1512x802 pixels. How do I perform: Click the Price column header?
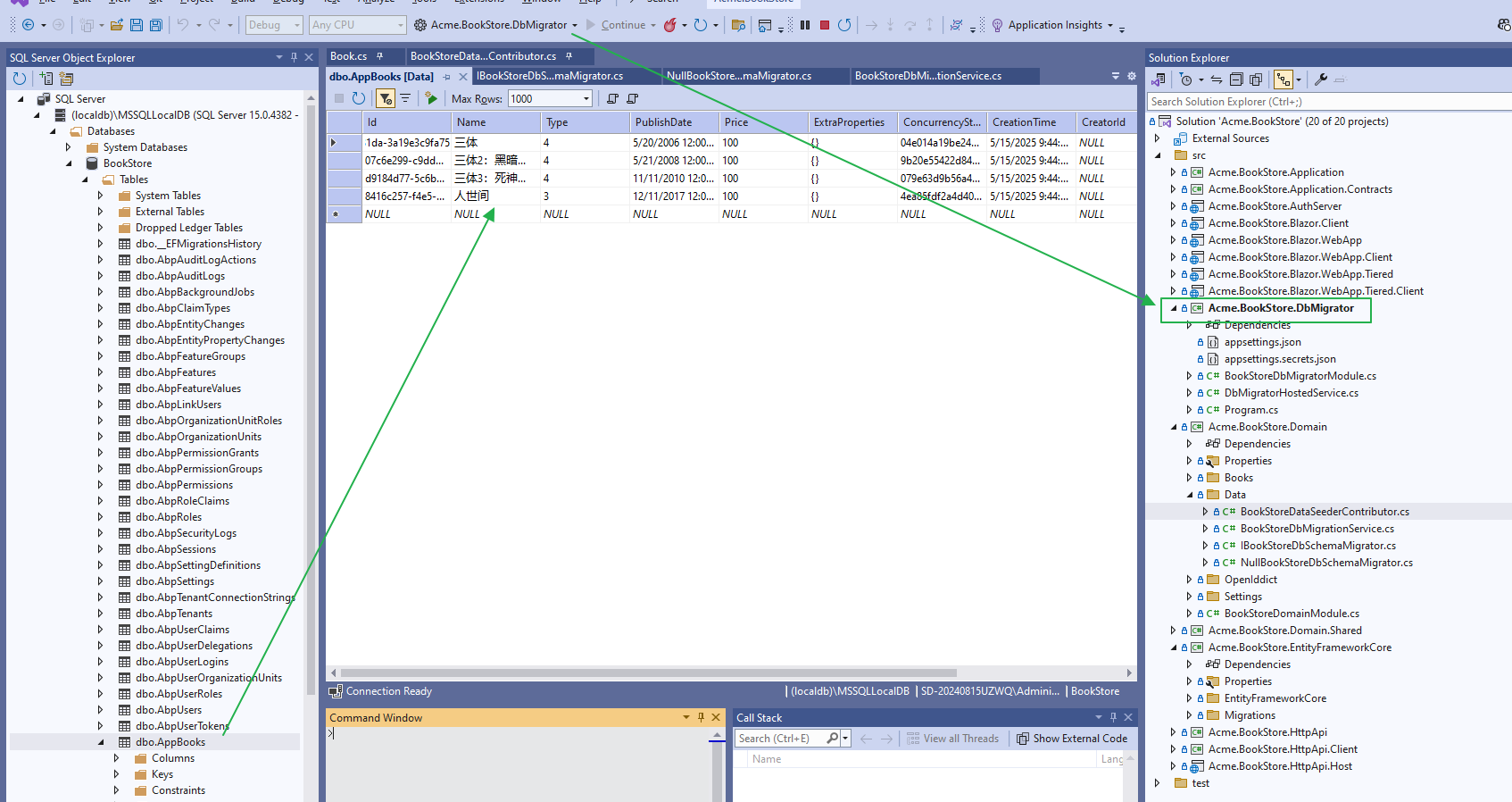click(x=763, y=122)
